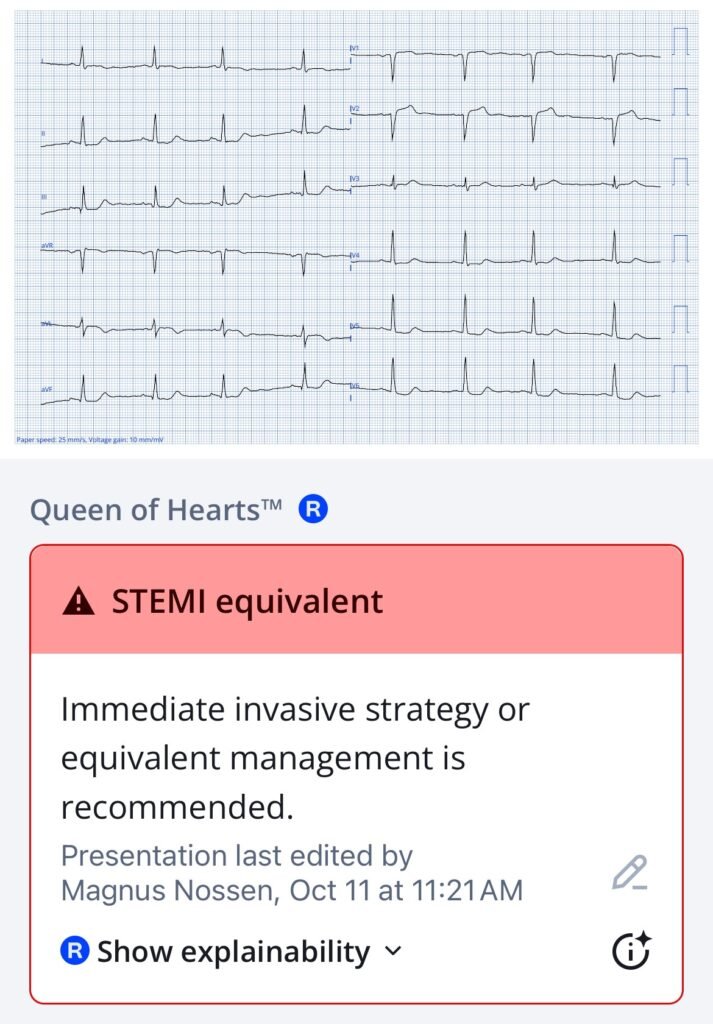Click the calibration pulse on the V1 row

(681, 42)
